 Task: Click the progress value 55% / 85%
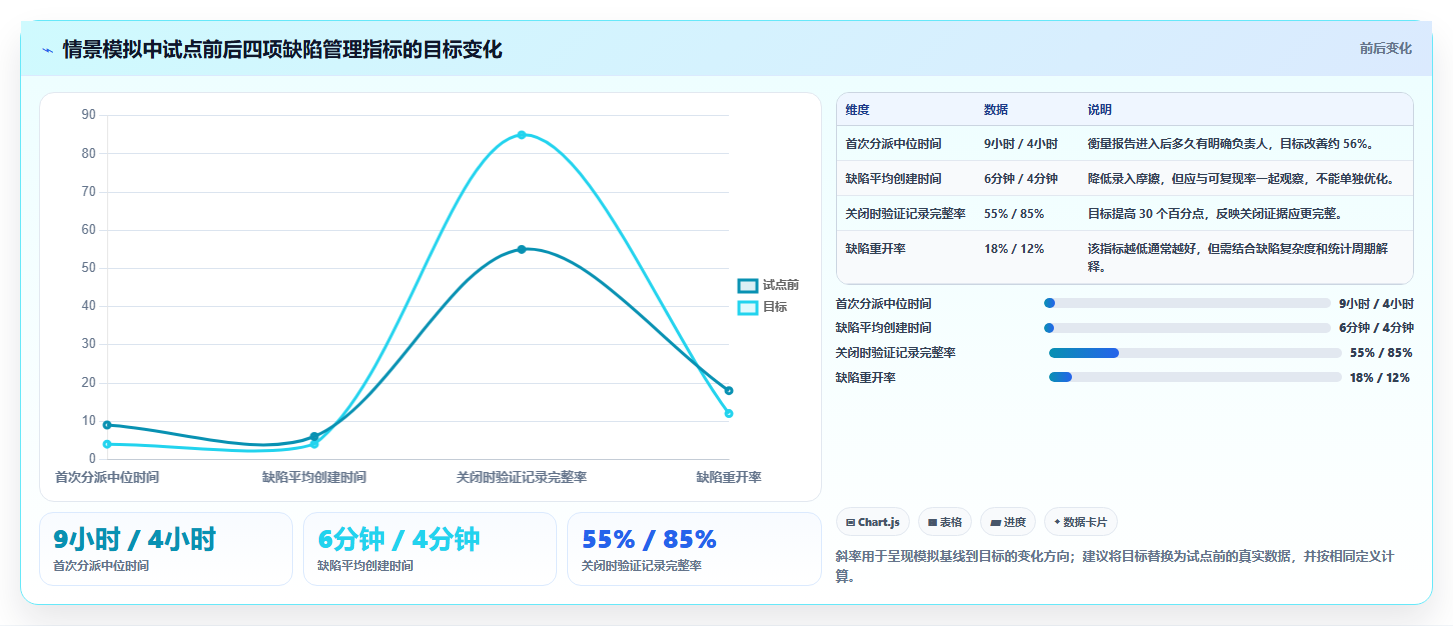[1381, 353]
